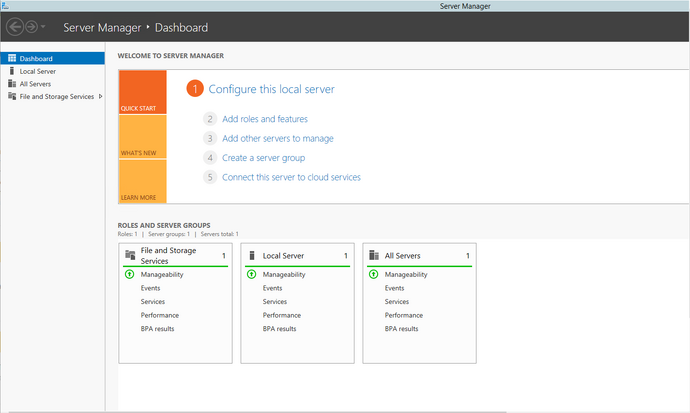Image resolution: width=690 pixels, height=413 pixels.
Task: Select Local Server in the navigation pane
Action: (52, 71)
